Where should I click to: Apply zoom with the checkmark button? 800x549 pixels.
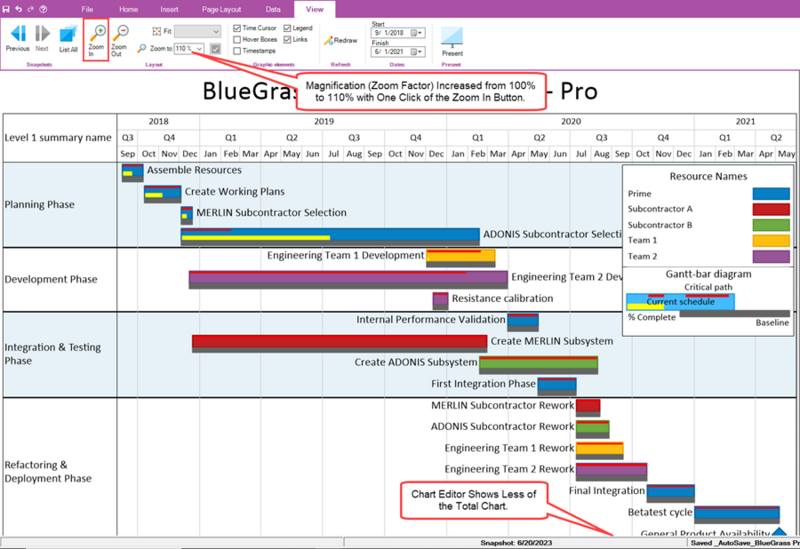click(x=215, y=49)
